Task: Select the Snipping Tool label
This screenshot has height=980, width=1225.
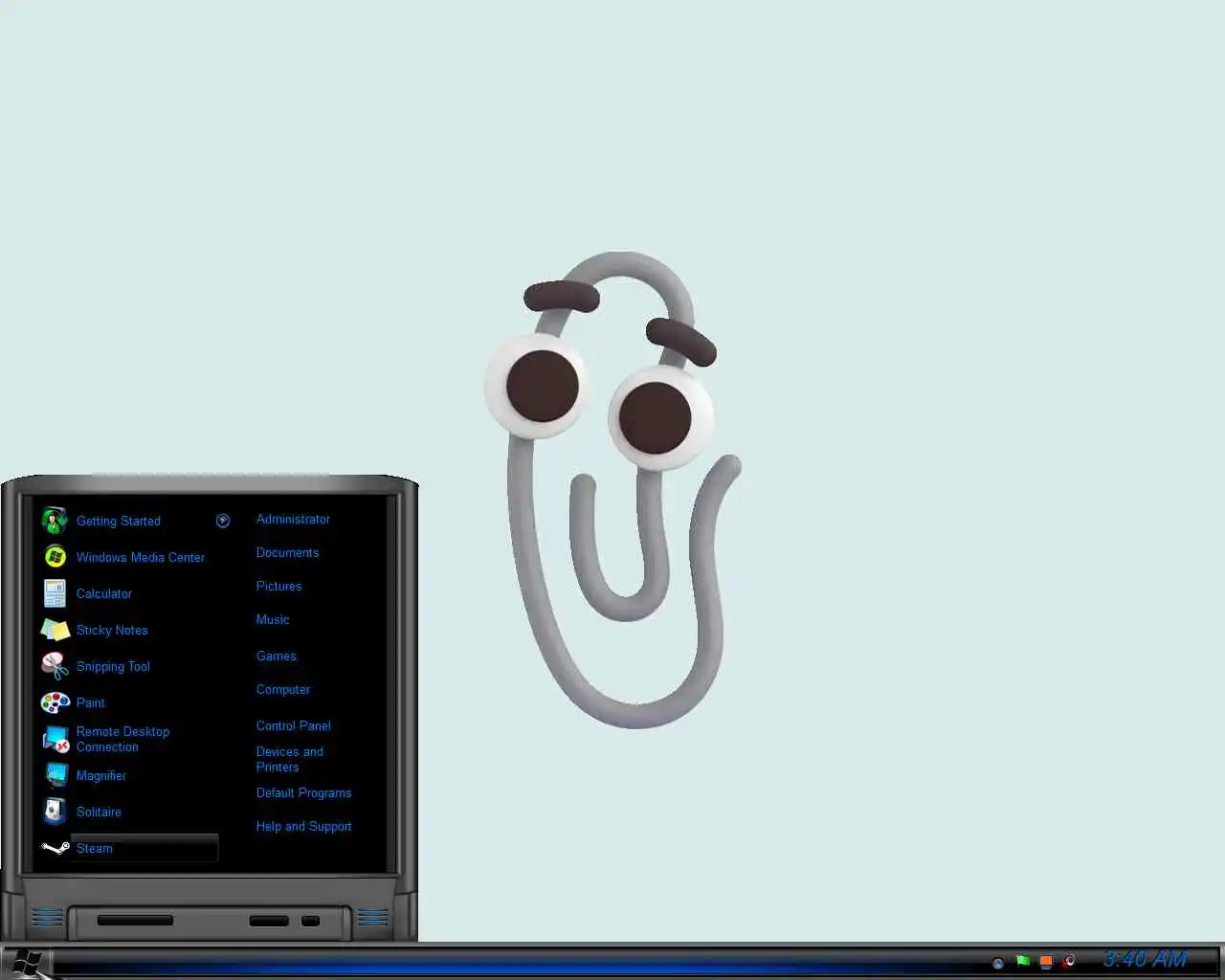Action: 113,666
